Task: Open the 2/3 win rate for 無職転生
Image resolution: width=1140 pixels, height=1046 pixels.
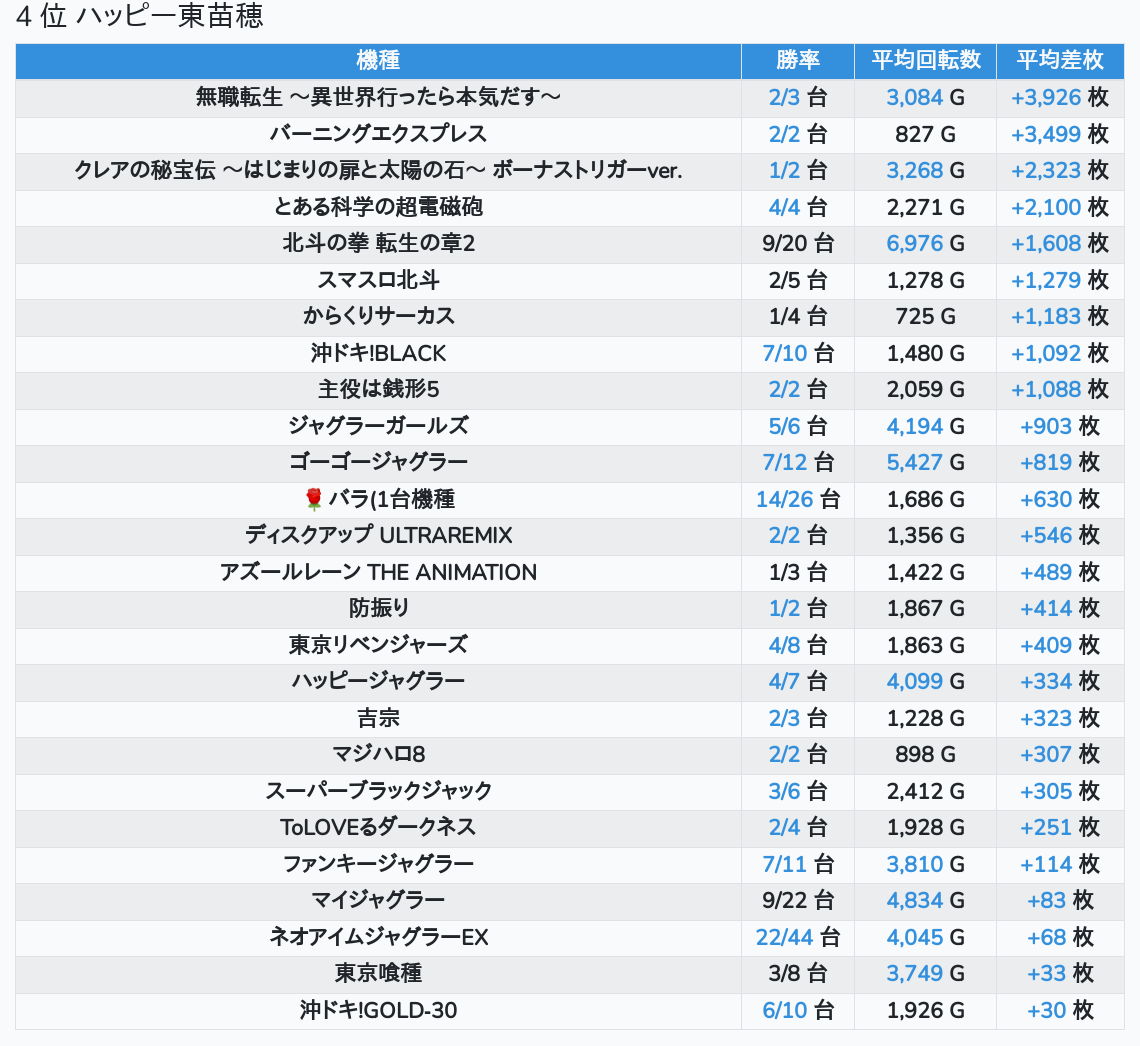Action: coord(784,97)
